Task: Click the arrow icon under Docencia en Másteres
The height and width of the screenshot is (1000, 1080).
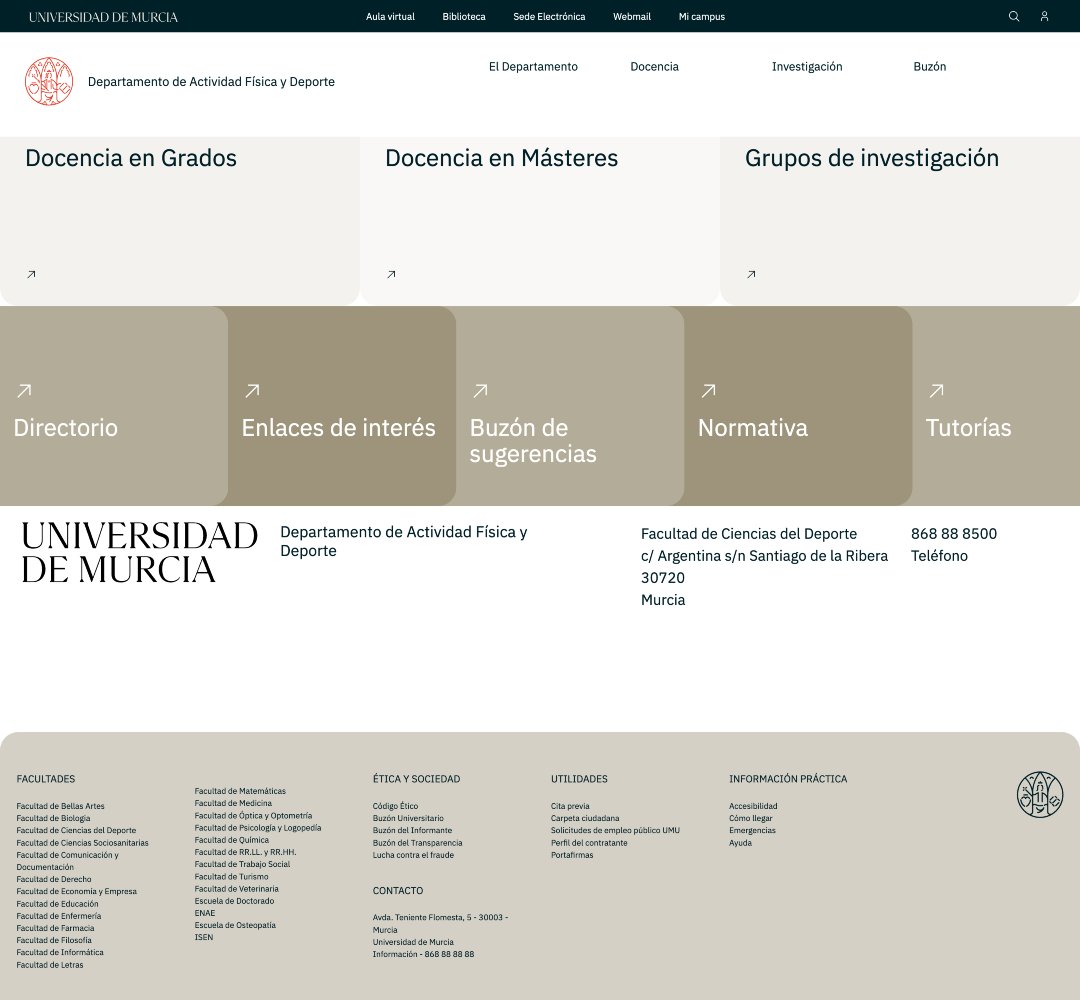Action: tap(391, 274)
